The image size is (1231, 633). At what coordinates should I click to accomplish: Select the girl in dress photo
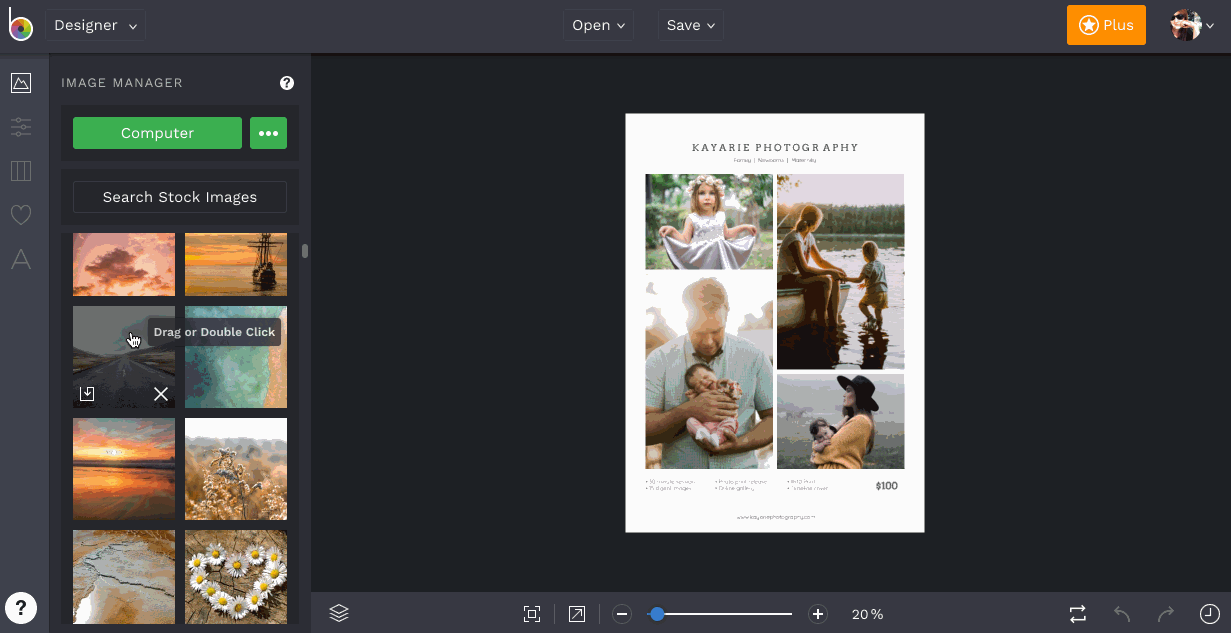(x=709, y=222)
